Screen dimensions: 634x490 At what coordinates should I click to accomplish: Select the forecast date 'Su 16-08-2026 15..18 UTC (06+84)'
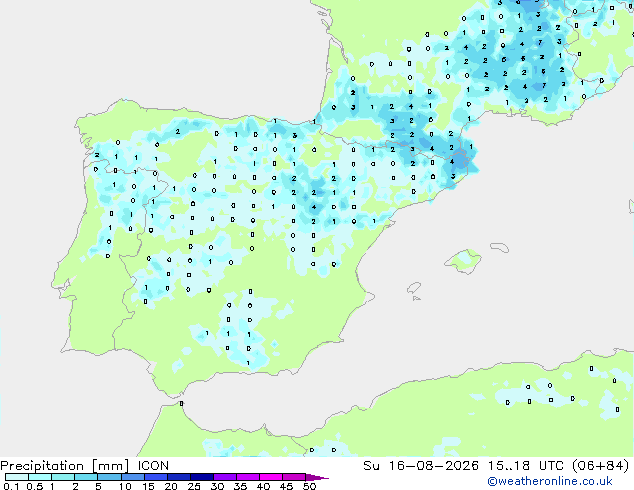[x=496, y=466]
